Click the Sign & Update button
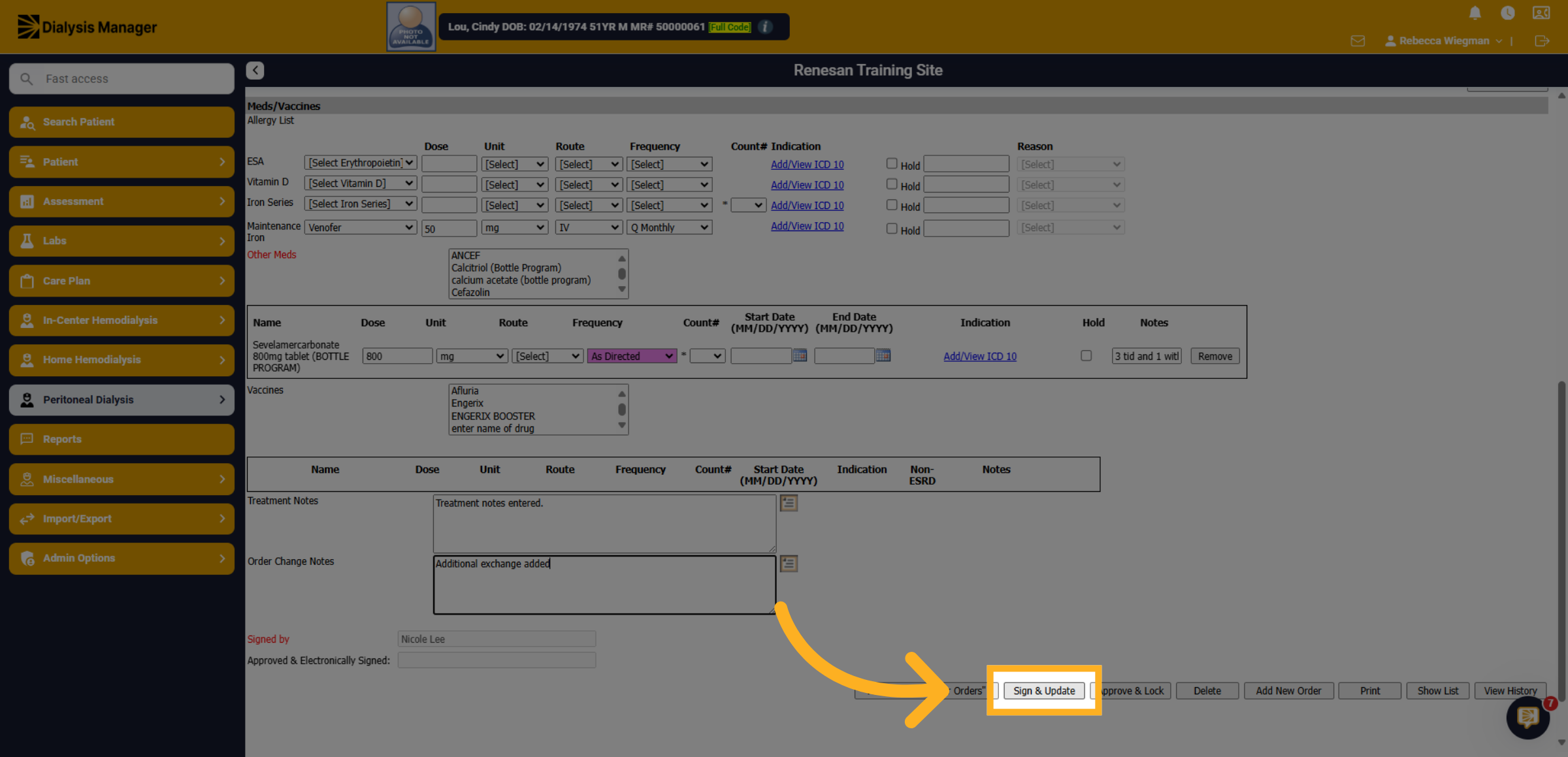The height and width of the screenshot is (757, 1568). coord(1044,690)
